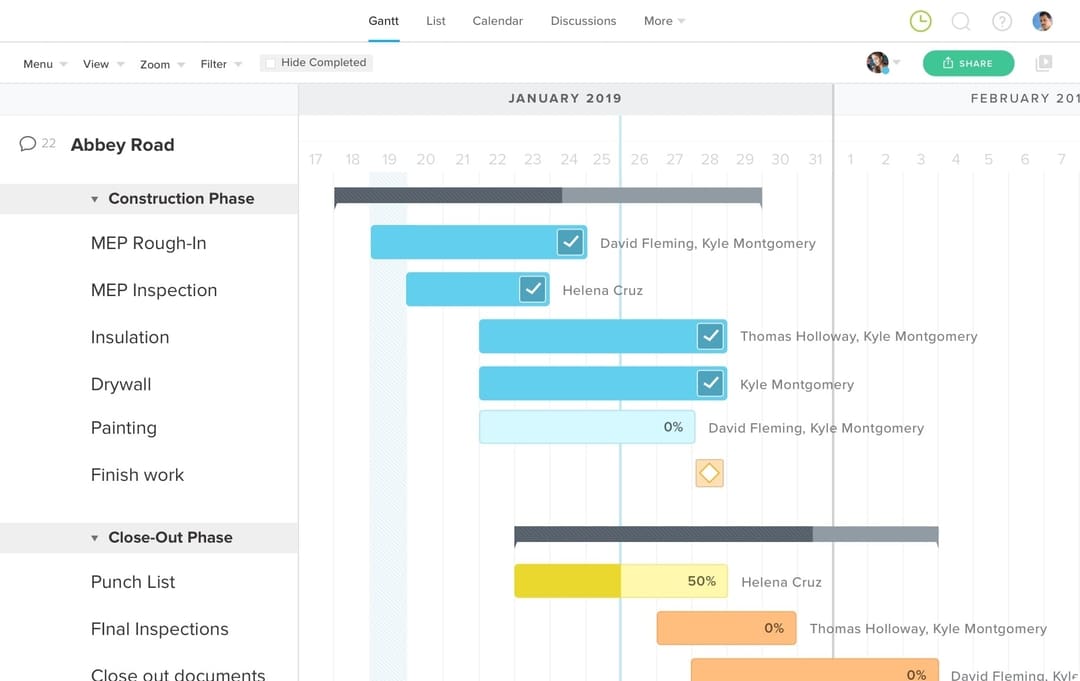Toggle the completion checkmark on the Drywall bar
Screen dimensions: 1080x681
(x=711, y=383)
